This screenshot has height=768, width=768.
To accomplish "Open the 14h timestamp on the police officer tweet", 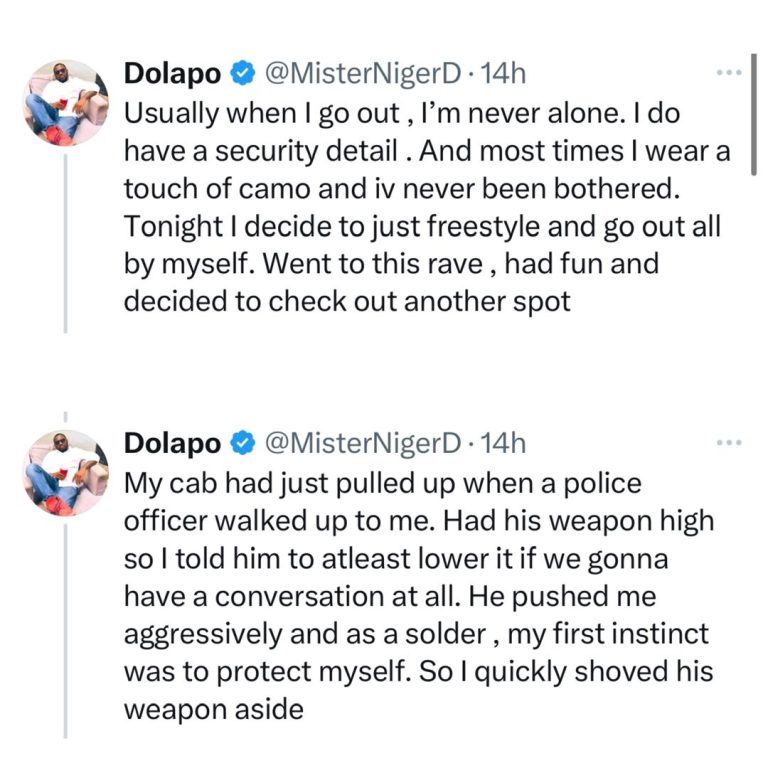I will (504, 442).
